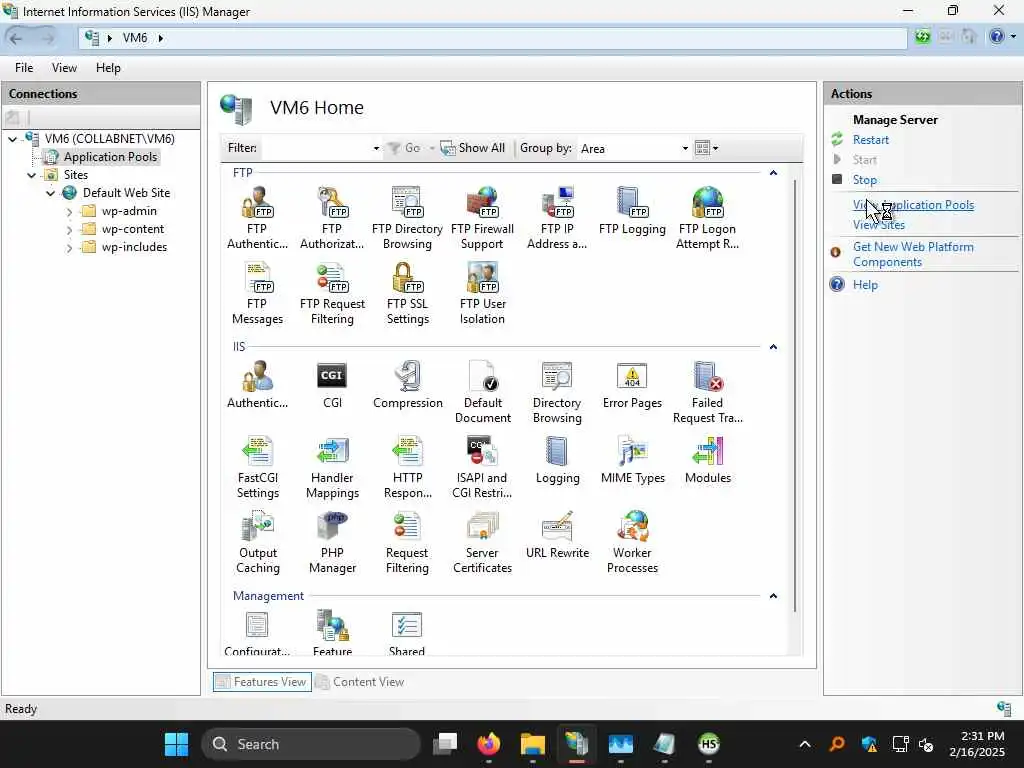
Task: Switch to Content View tab
Action: click(x=360, y=682)
